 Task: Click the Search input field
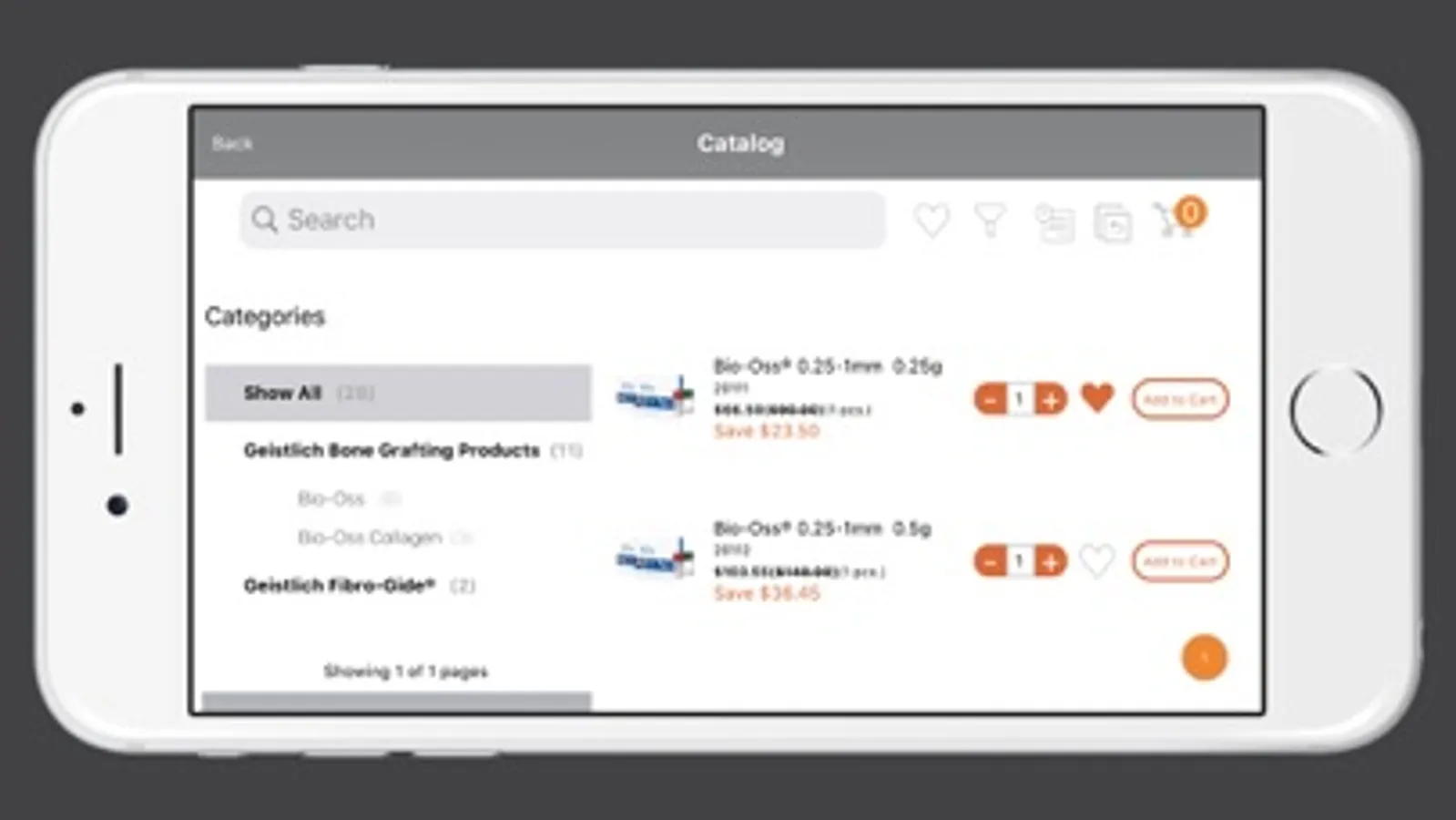coord(563,220)
